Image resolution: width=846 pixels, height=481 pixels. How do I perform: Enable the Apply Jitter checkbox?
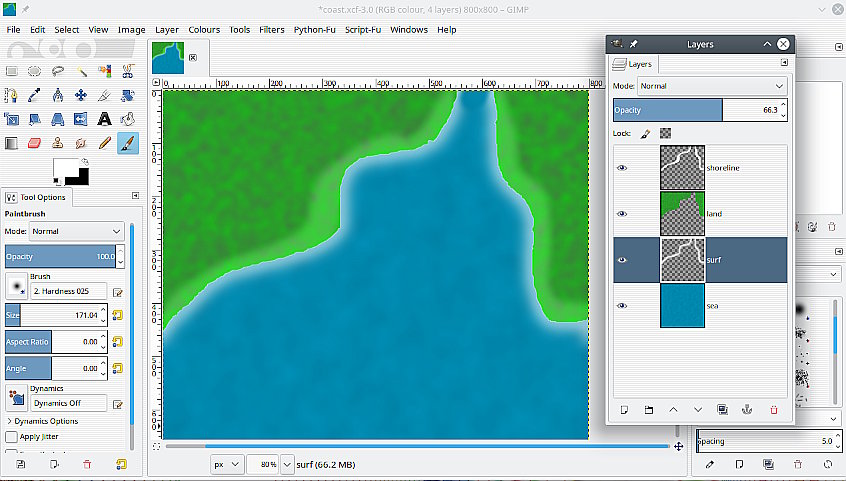click(x=12, y=437)
